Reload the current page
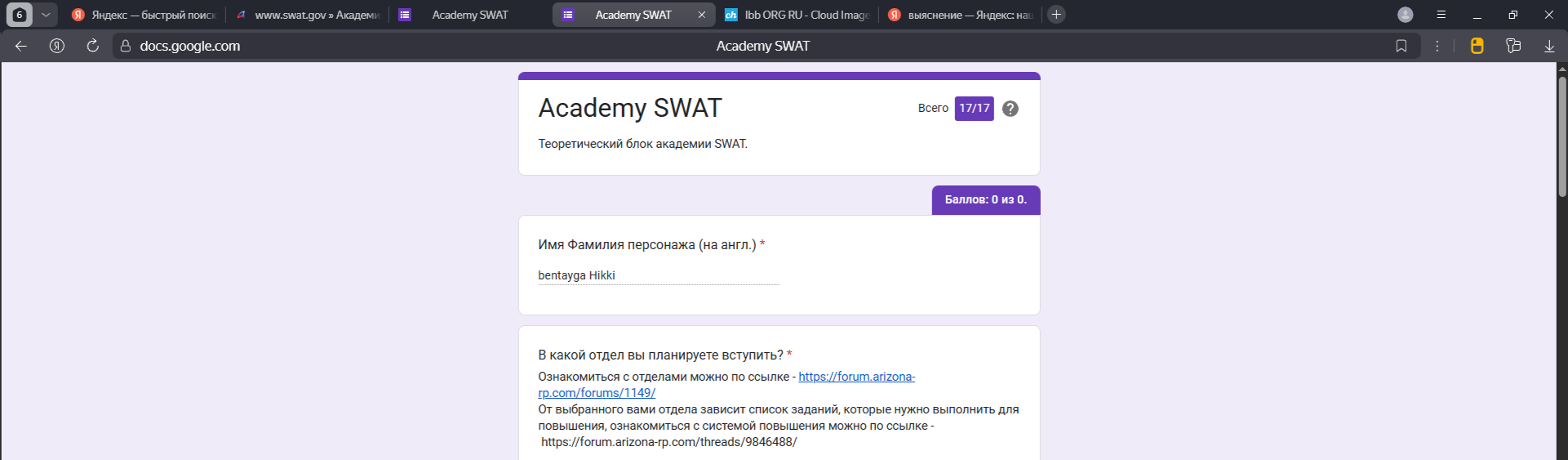 coord(93,46)
